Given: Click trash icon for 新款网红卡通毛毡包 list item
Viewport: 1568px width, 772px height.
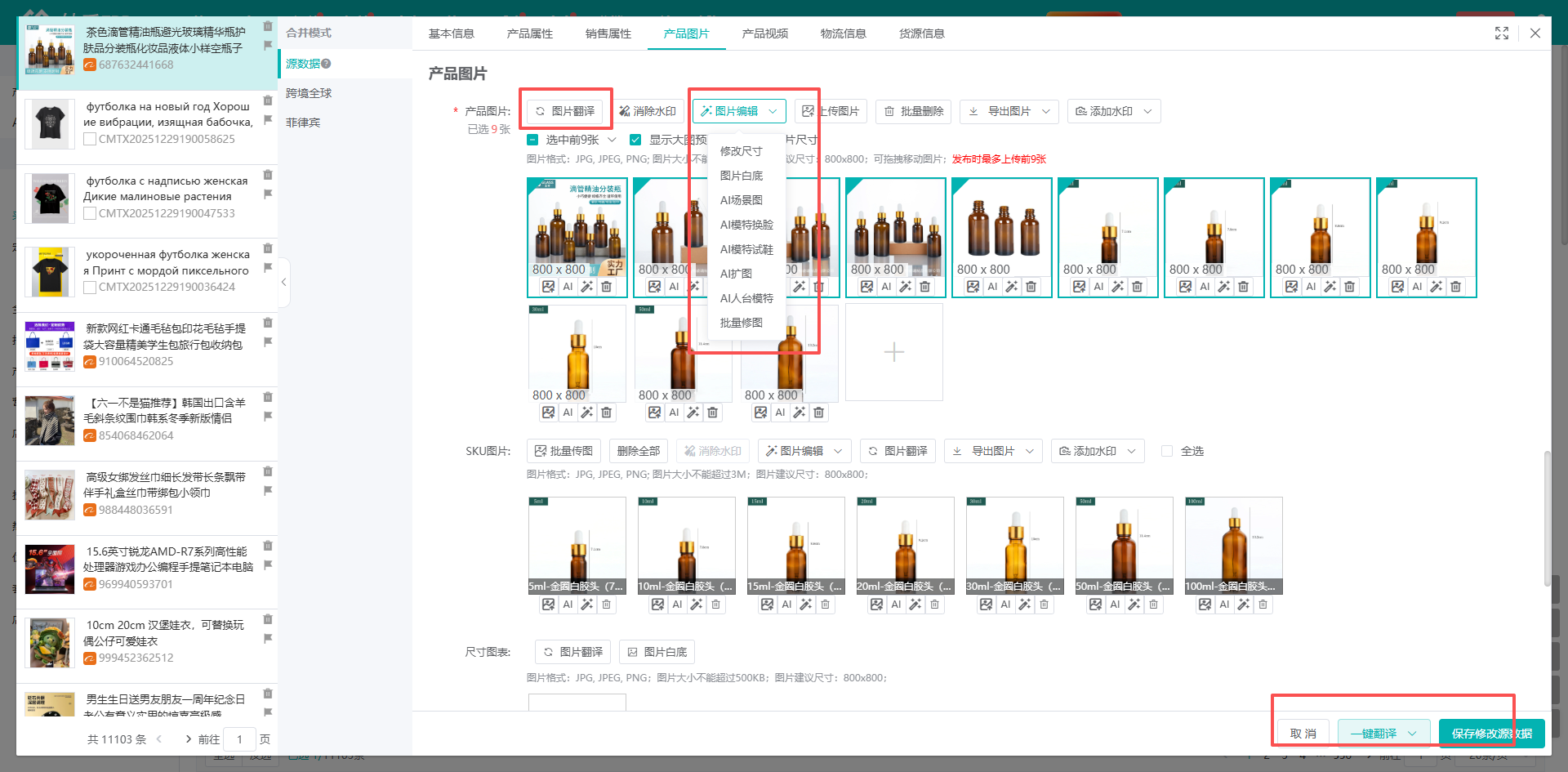Looking at the screenshot, I should pyautogui.click(x=268, y=324).
